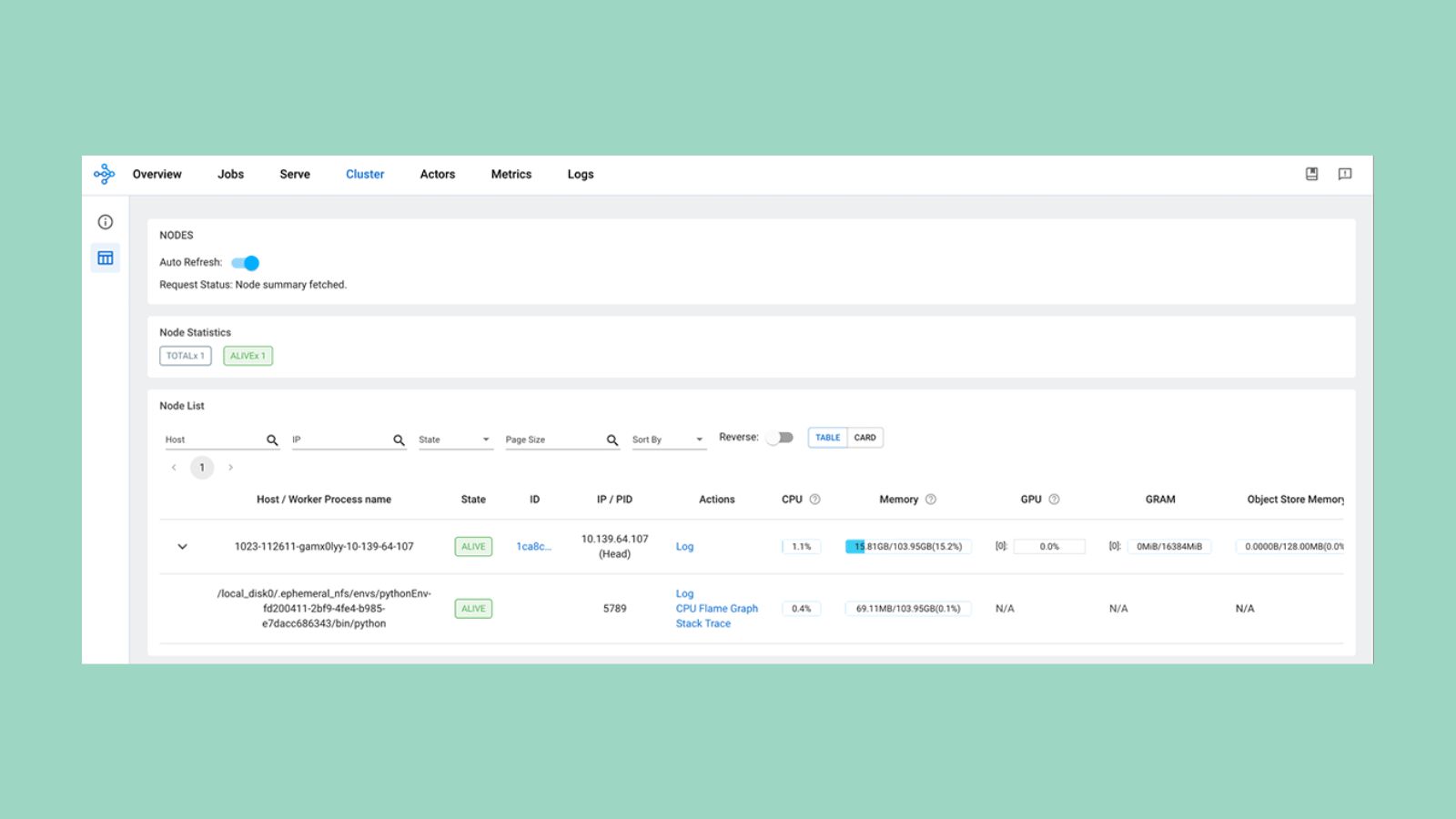Open CPU Flame Graph link
1456x819 pixels.
tap(717, 609)
